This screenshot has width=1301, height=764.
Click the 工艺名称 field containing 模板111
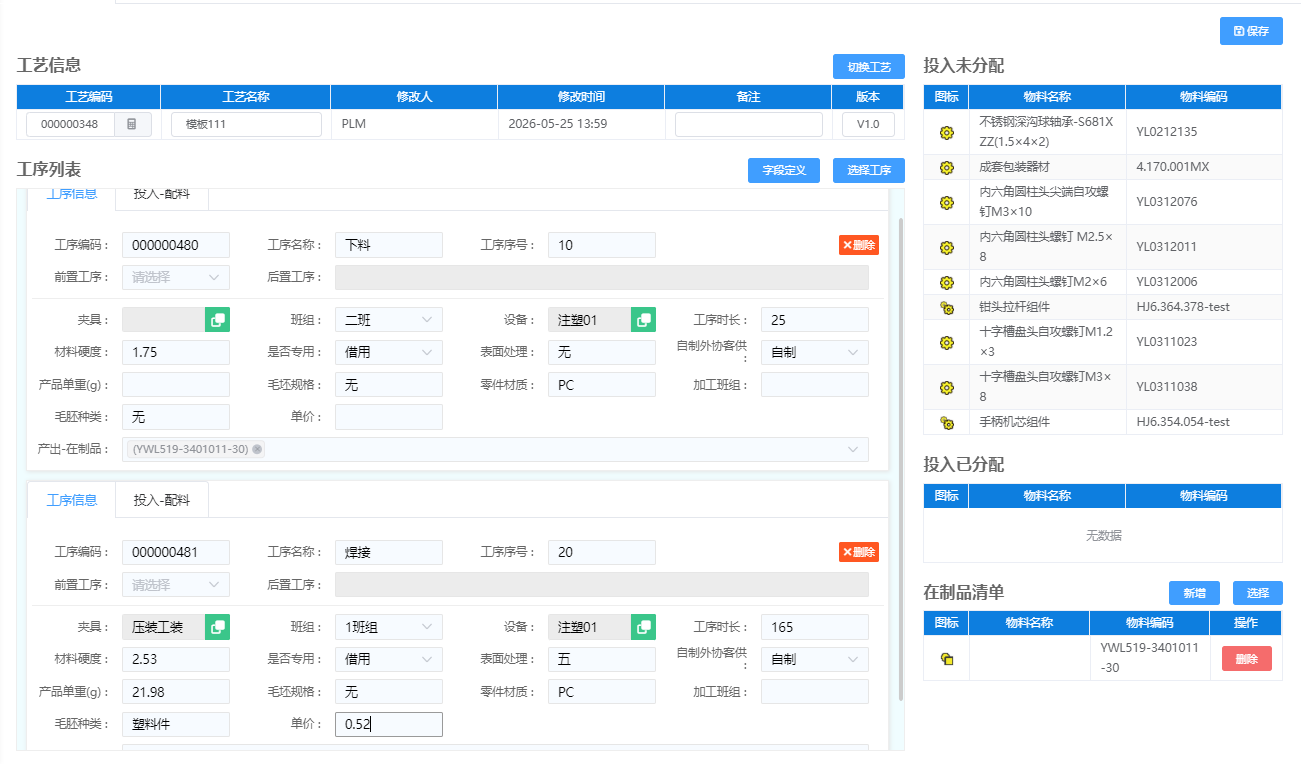246,124
